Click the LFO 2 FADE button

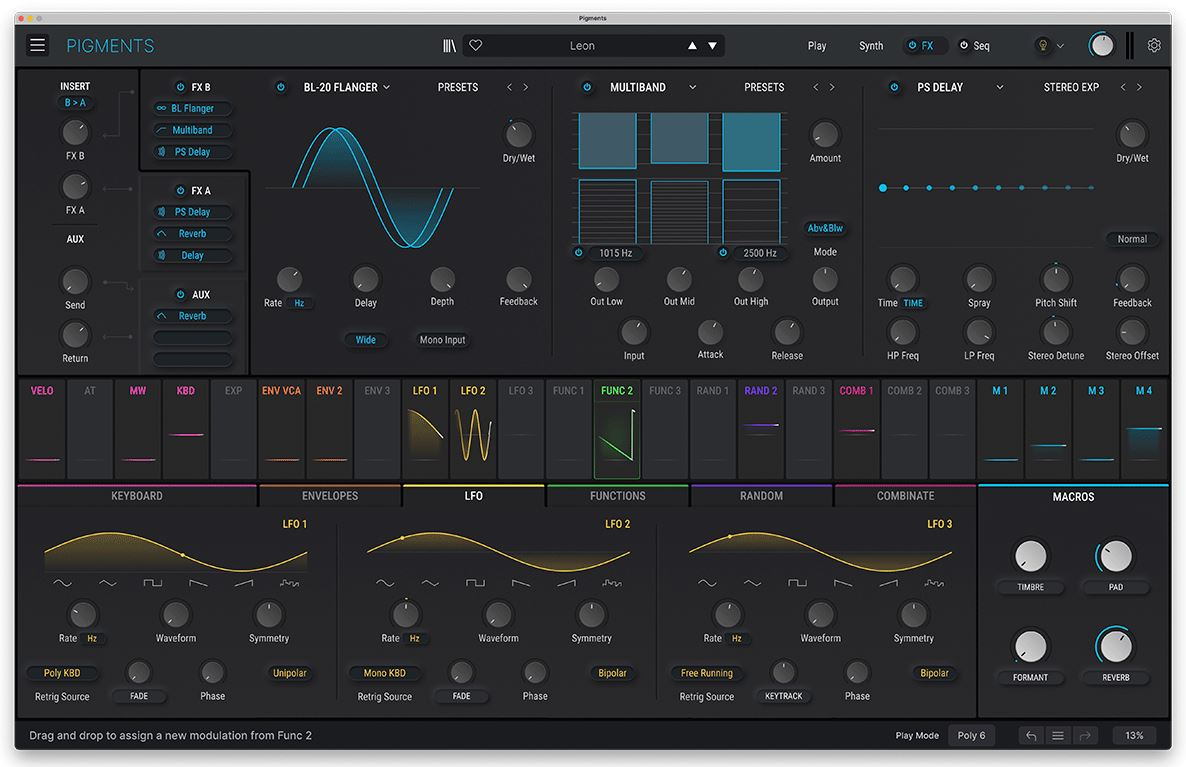coord(461,696)
